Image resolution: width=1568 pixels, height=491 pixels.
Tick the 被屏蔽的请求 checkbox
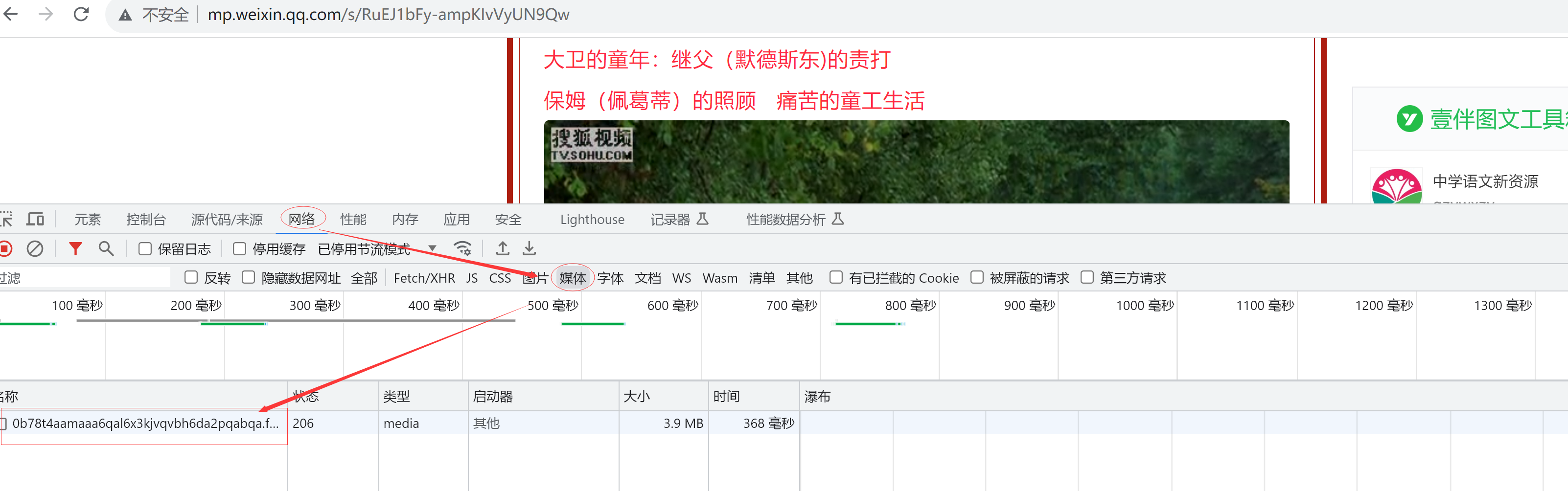tap(977, 277)
